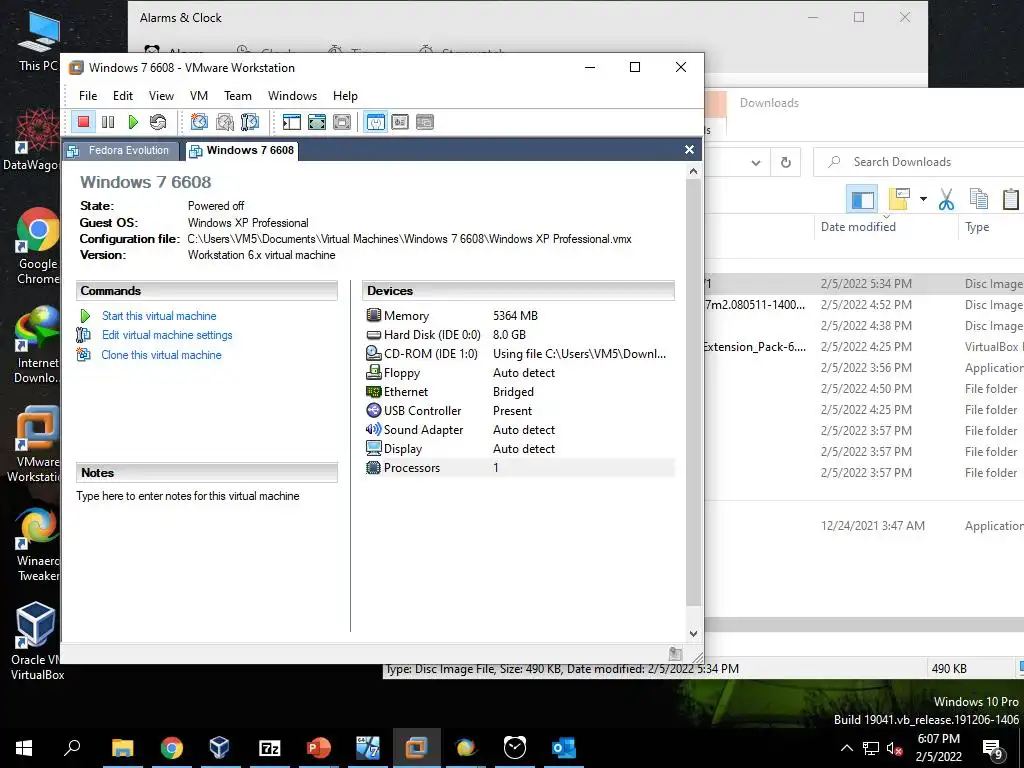Select the Floppy device row

tap(519, 373)
